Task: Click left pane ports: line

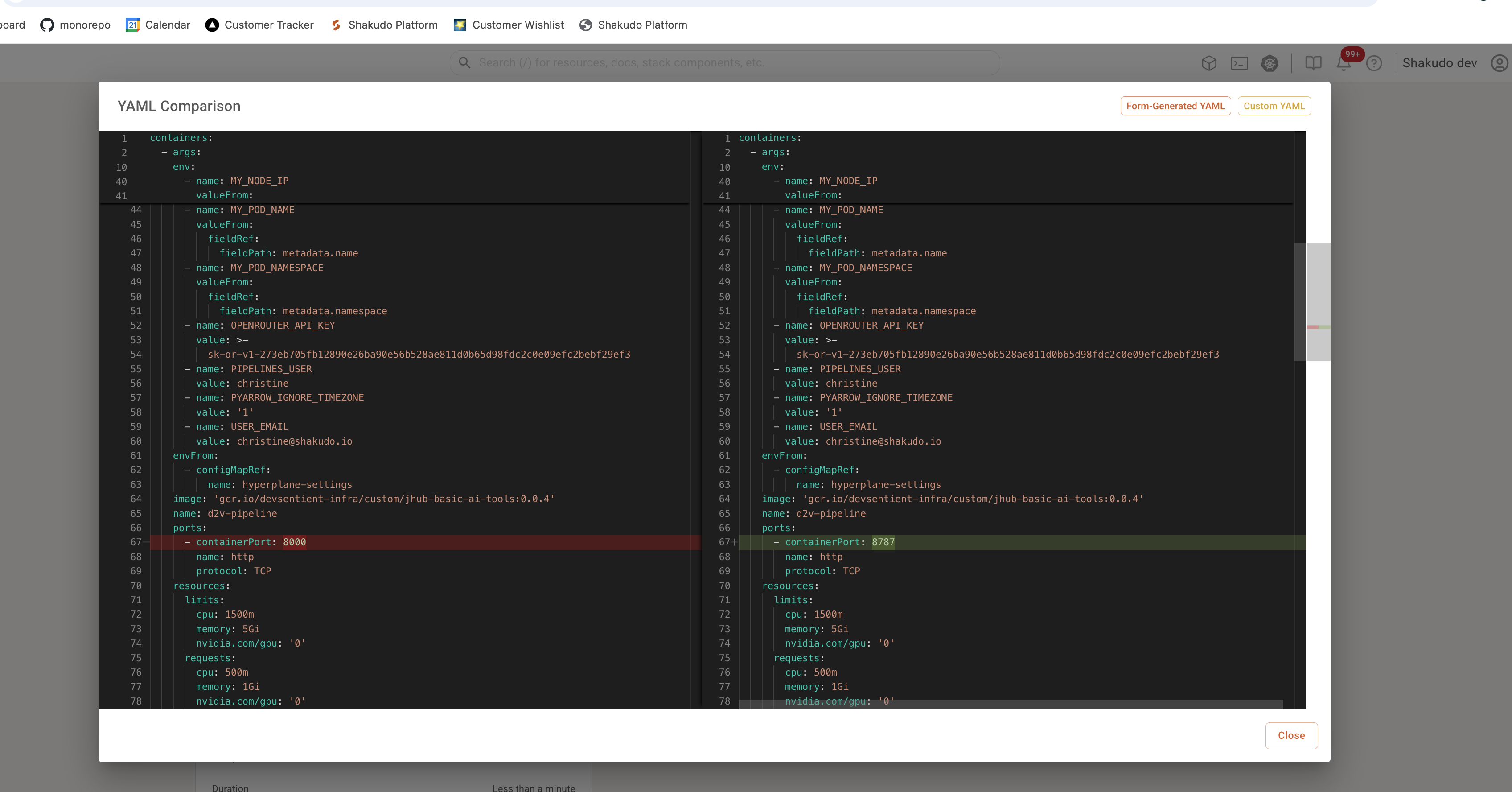Action: click(189, 528)
